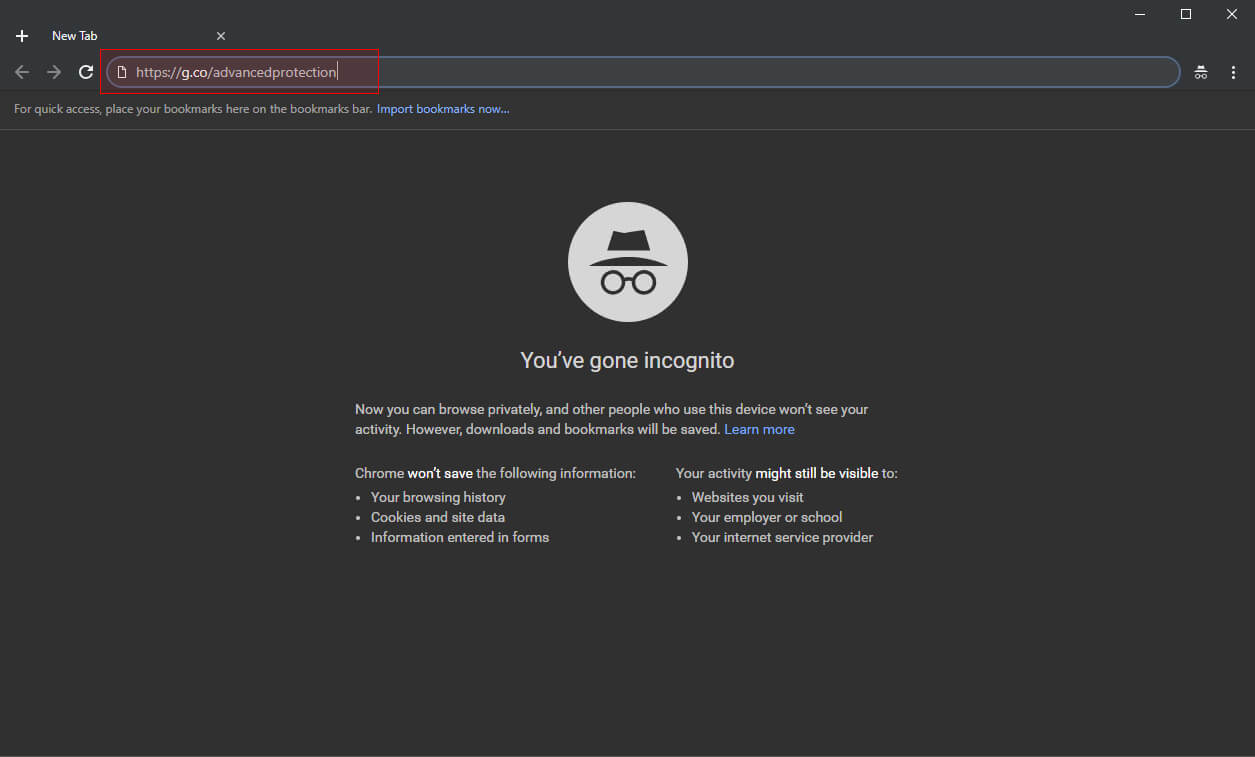The width and height of the screenshot is (1255, 757).
Task: Click the Your browsing history bullet item
Action: 438,497
